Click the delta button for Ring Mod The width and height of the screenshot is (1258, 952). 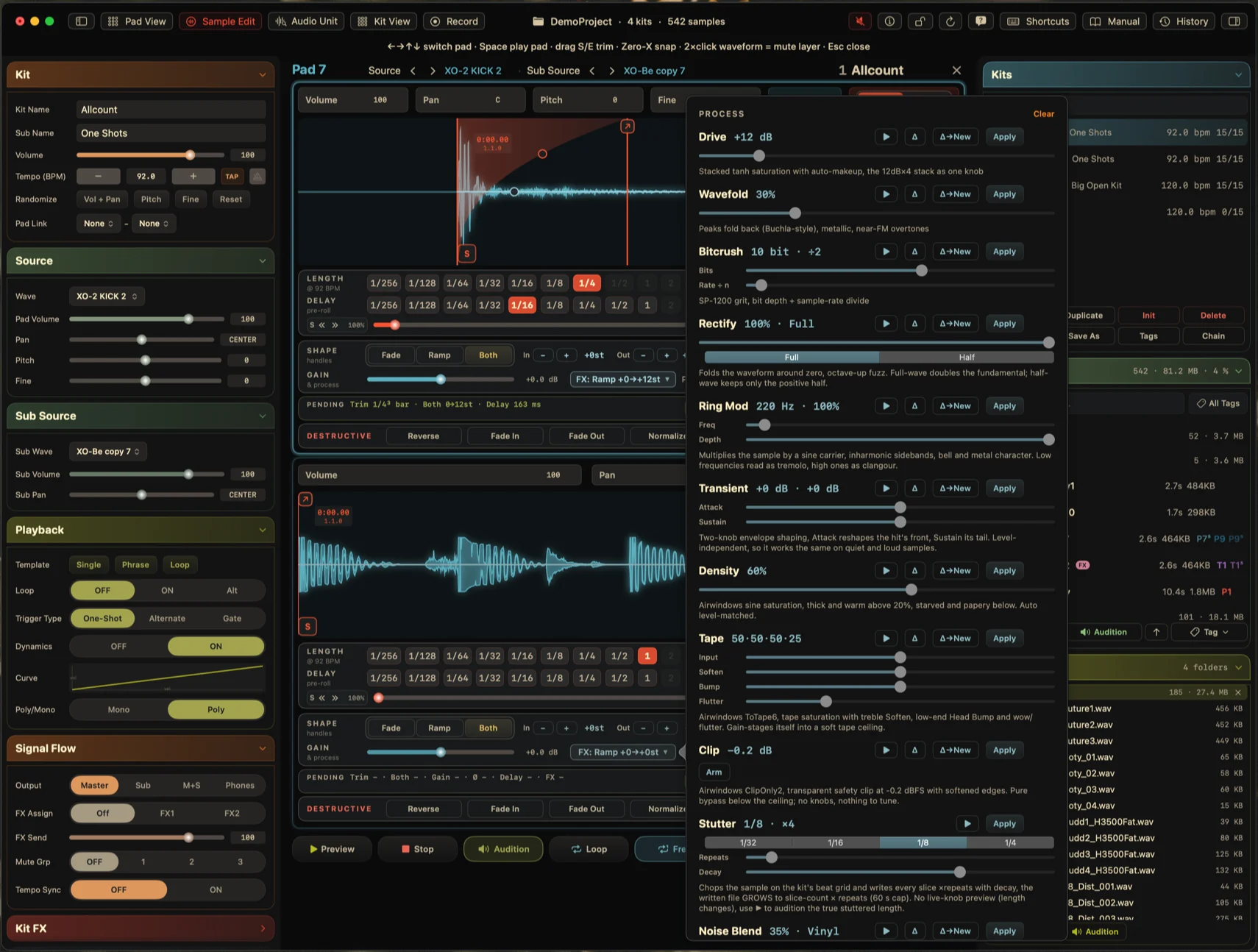click(x=914, y=406)
